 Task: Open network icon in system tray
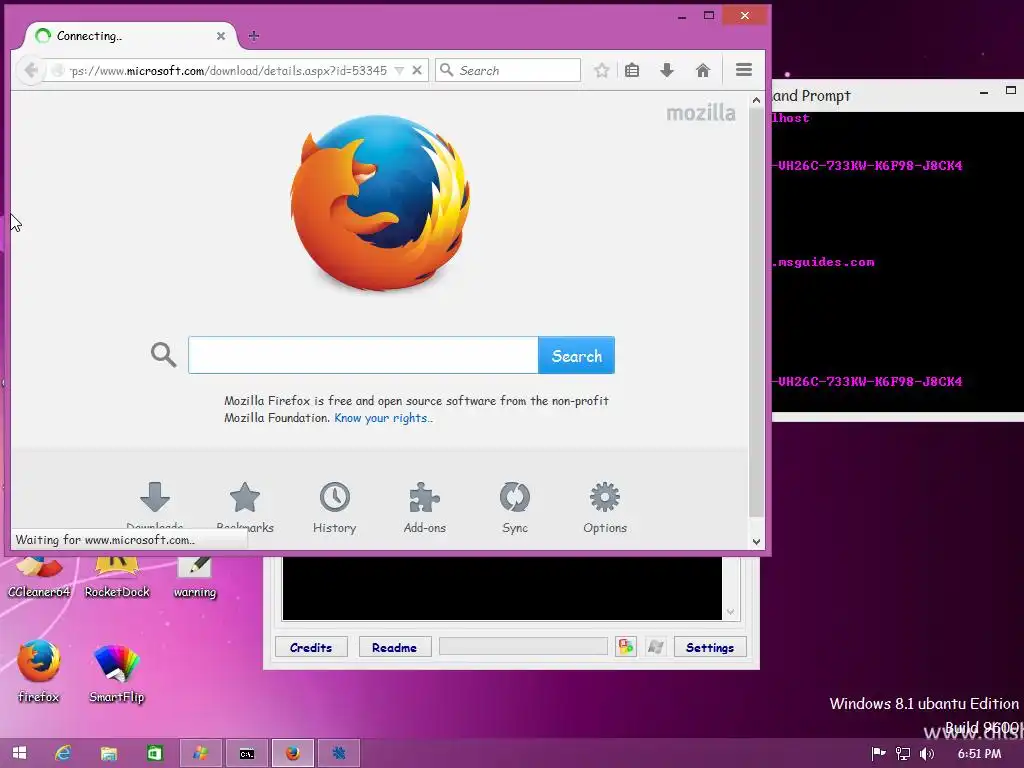coord(903,754)
